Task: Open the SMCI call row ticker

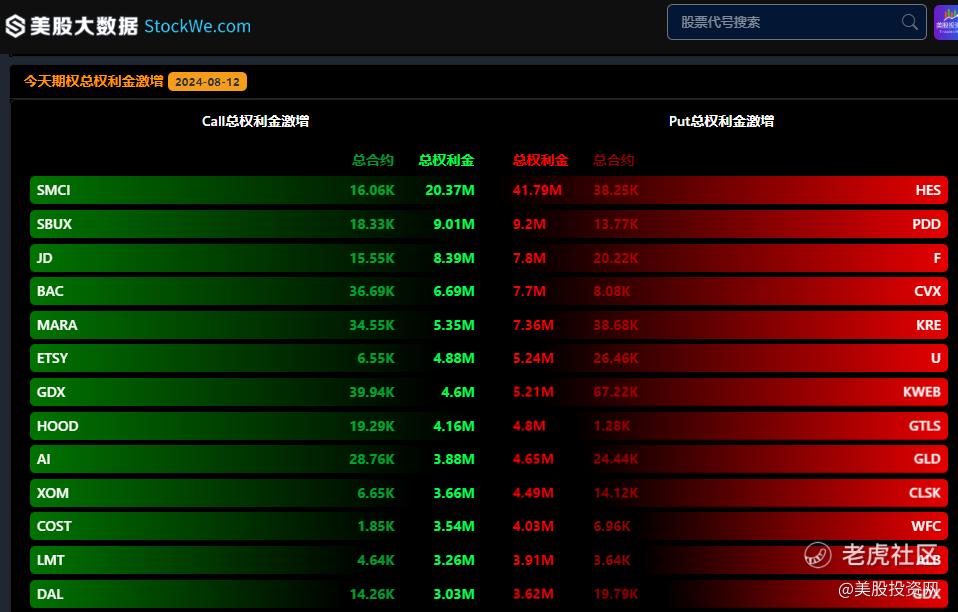Action: [x=53, y=190]
